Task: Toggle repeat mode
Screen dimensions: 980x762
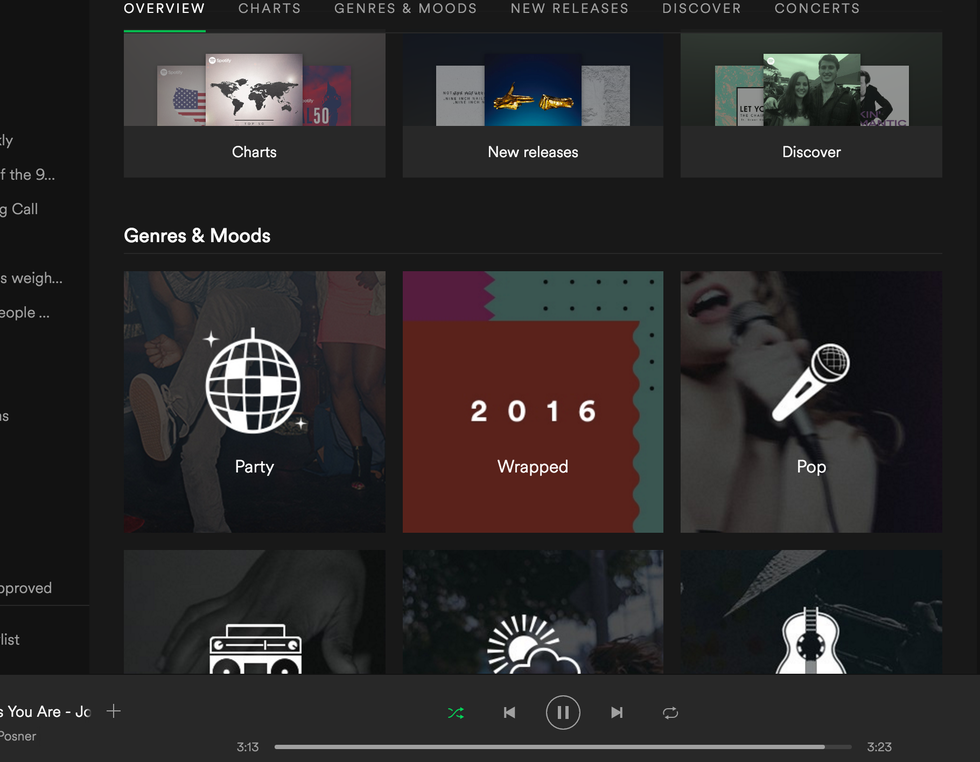Action: click(670, 713)
